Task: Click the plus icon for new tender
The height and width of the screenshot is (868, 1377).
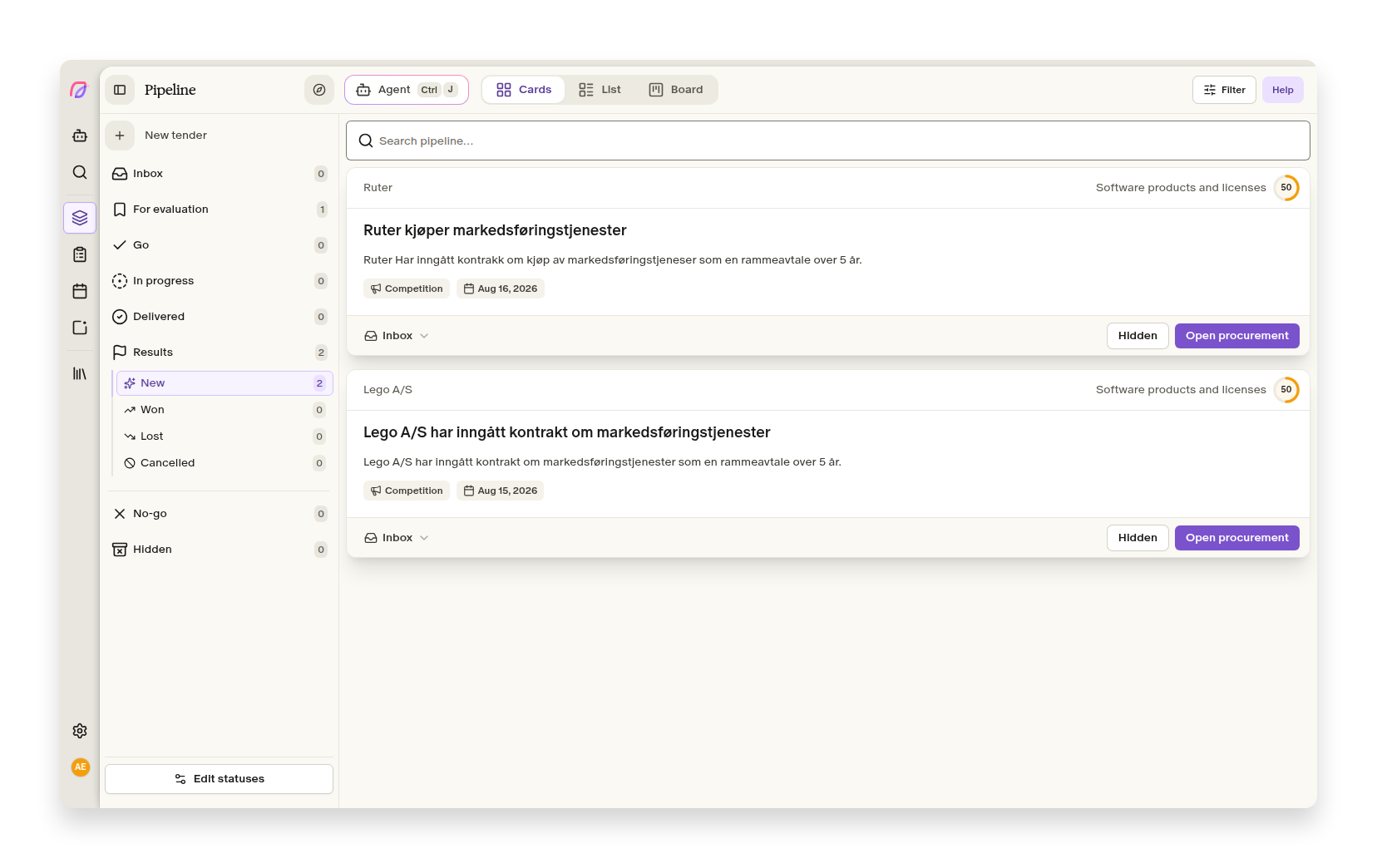Action: pyautogui.click(x=120, y=136)
